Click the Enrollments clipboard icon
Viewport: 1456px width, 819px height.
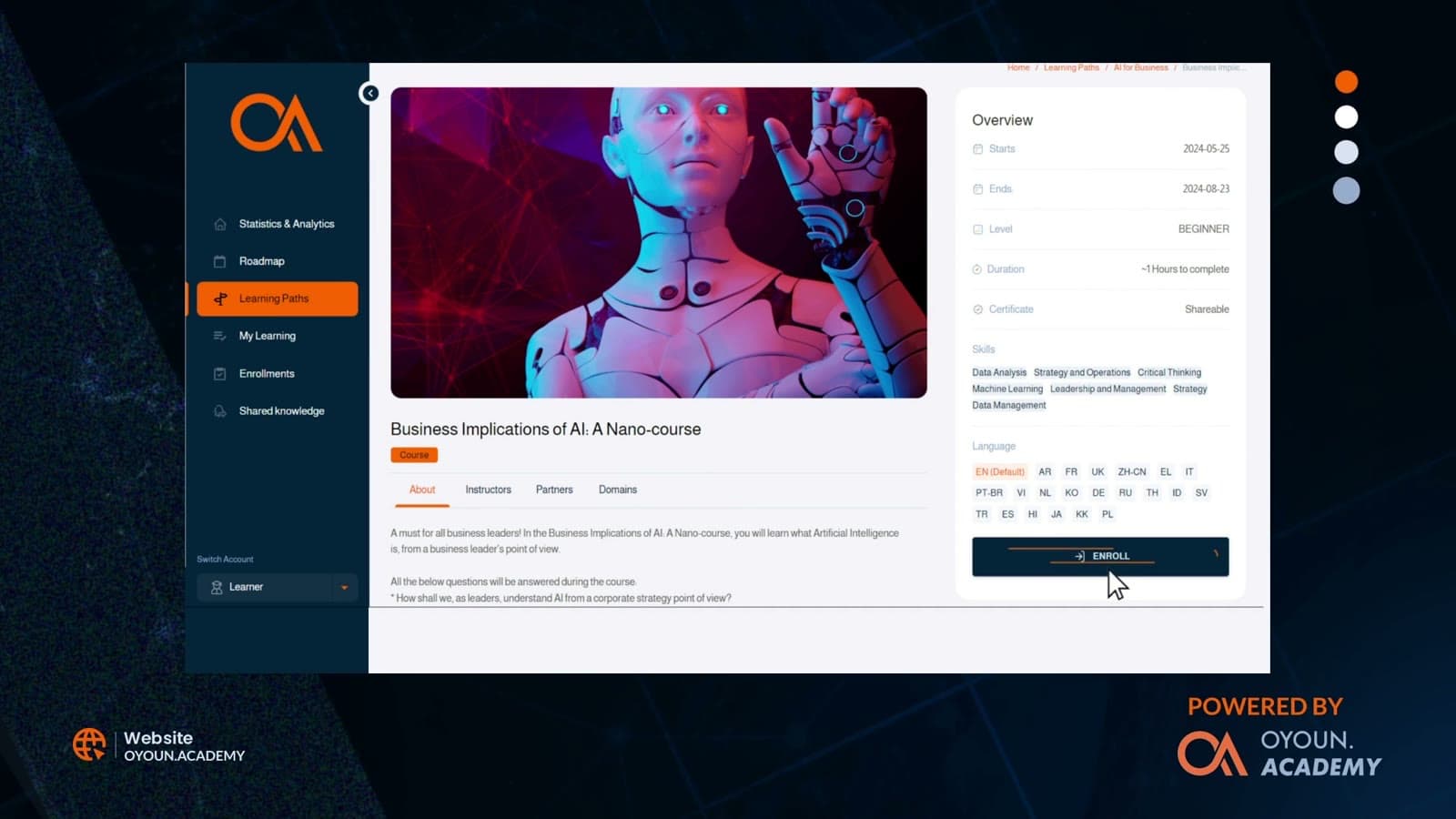click(x=219, y=374)
